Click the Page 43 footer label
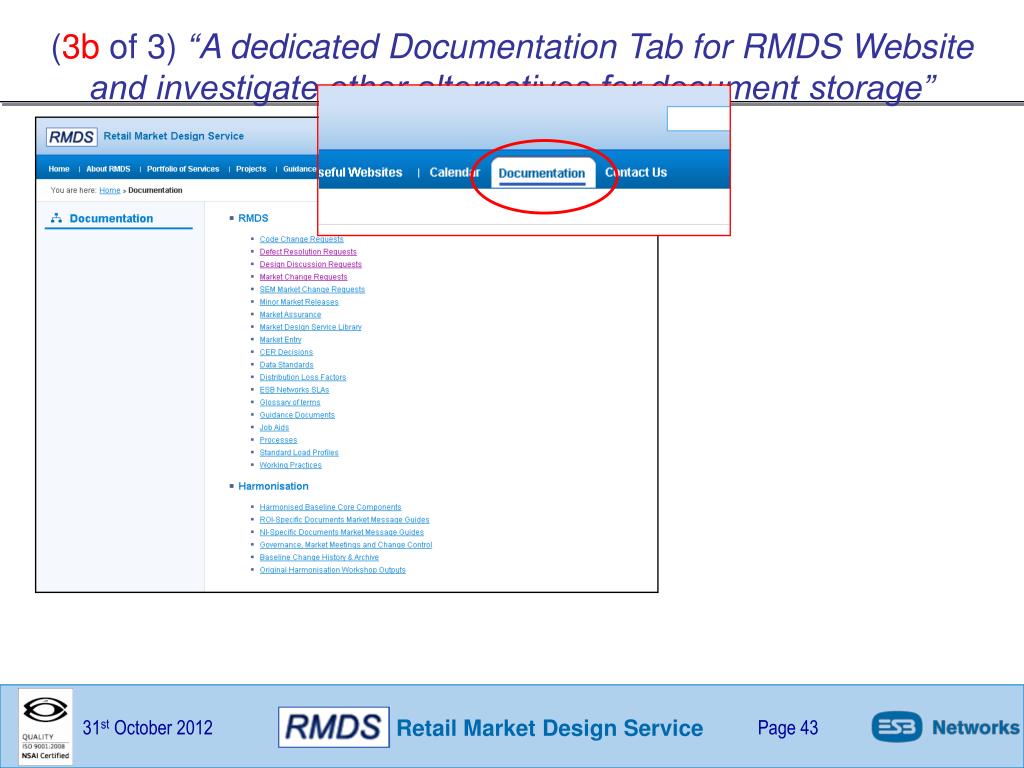 coord(788,728)
